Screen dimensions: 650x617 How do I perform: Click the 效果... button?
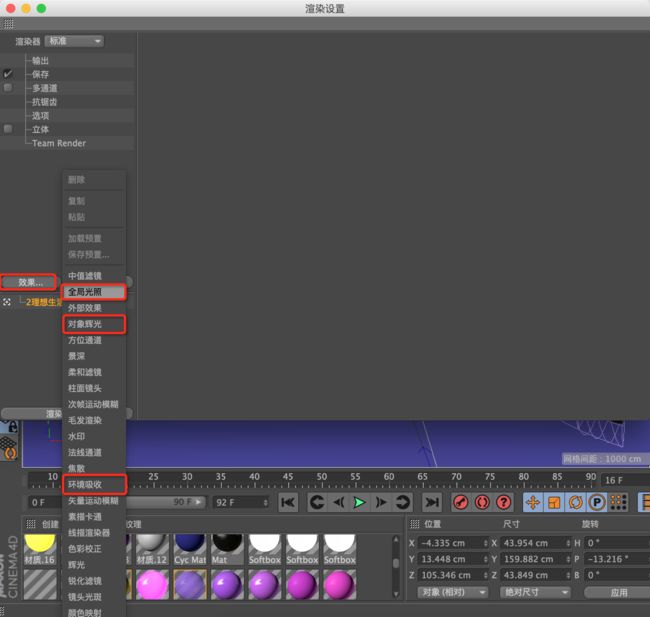(29, 282)
